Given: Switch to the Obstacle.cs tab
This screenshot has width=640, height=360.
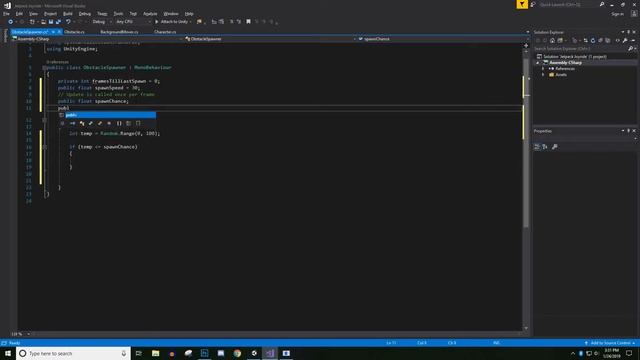Looking at the screenshot, I should [x=74, y=32].
